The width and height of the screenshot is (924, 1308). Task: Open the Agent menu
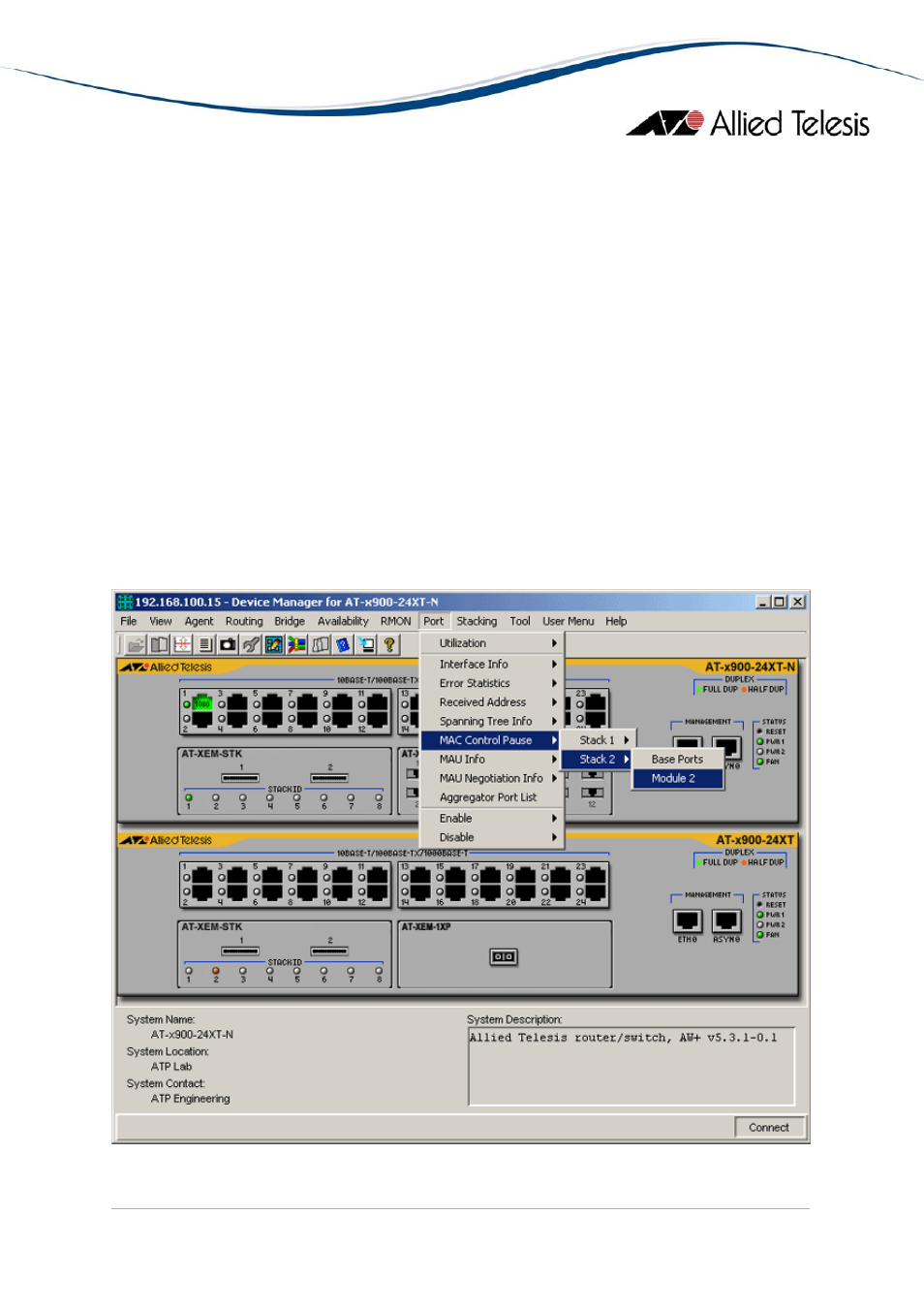(x=199, y=621)
